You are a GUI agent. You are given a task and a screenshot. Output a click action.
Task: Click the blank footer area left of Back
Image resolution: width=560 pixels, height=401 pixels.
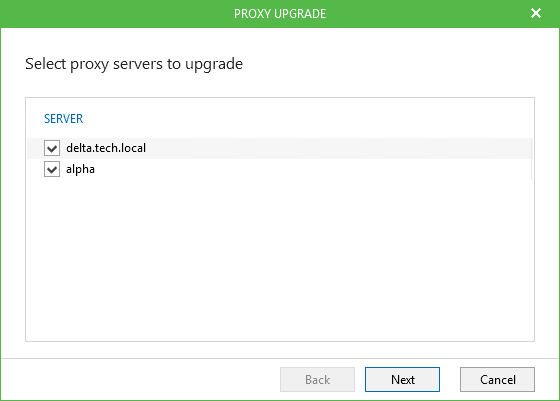coord(140,379)
